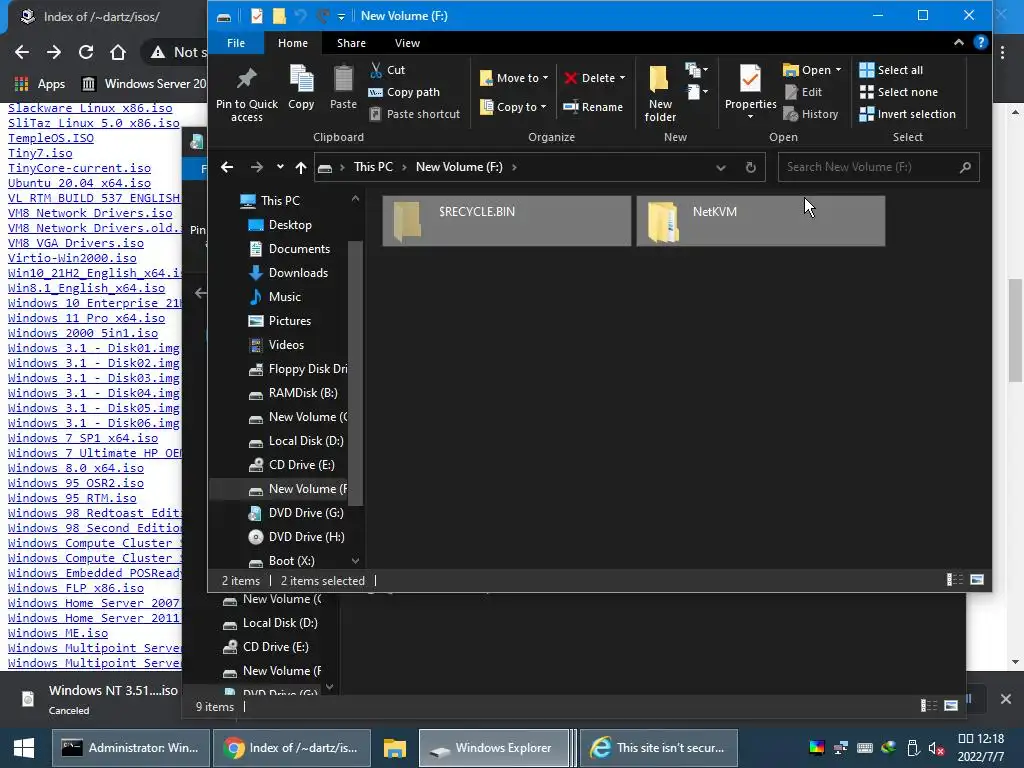1024x768 pixels.
Task: Open Ubuntu_20.04_x64.iso link
Action: pos(79,183)
